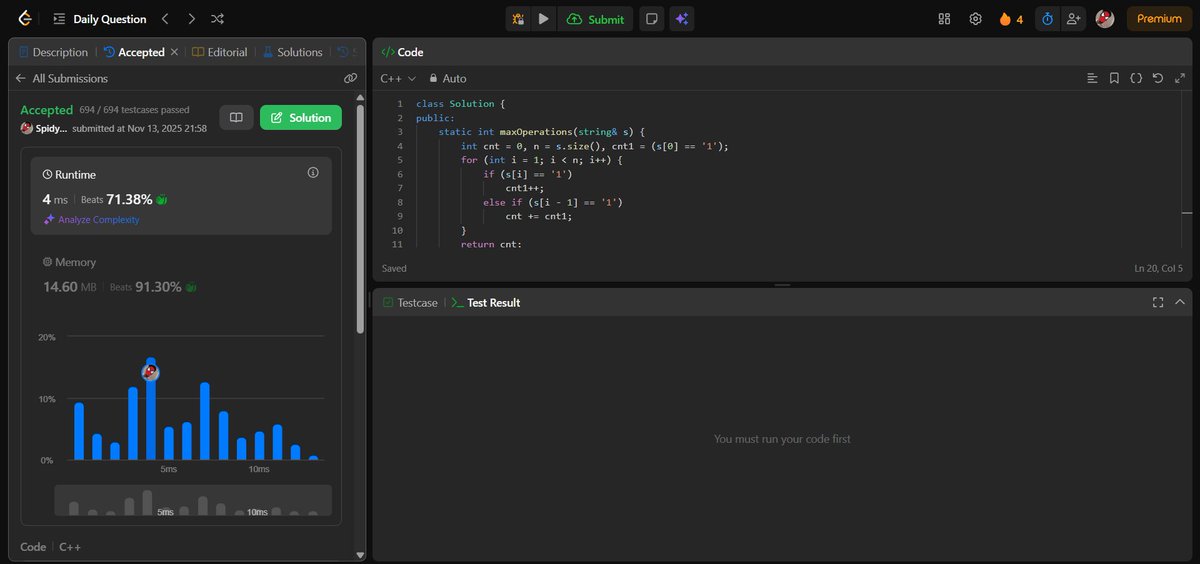1200x564 pixels.
Task: Click the format code lines icon
Action: [1092, 78]
